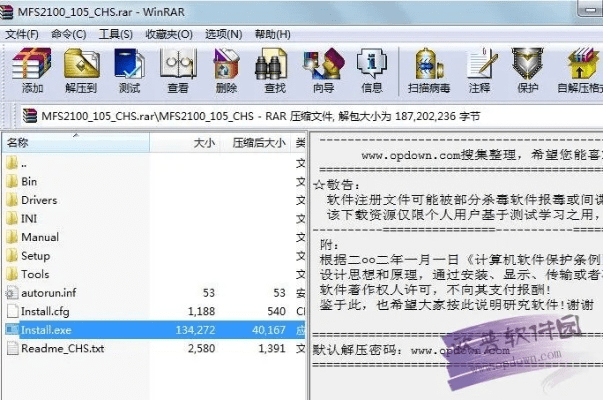Click the 查找 (Find) binoculars icon
This screenshot has height=400, width=603.
[272, 64]
